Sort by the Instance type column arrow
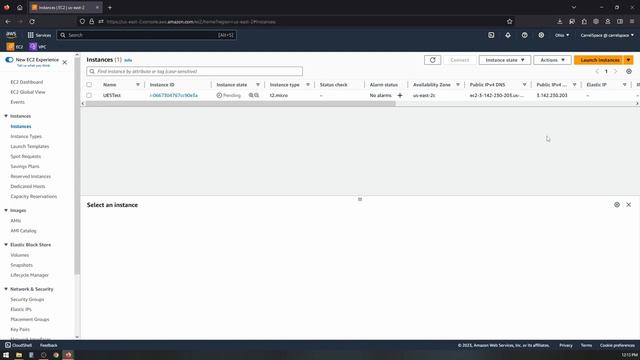This screenshot has height=360, width=640. tap(308, 84)
